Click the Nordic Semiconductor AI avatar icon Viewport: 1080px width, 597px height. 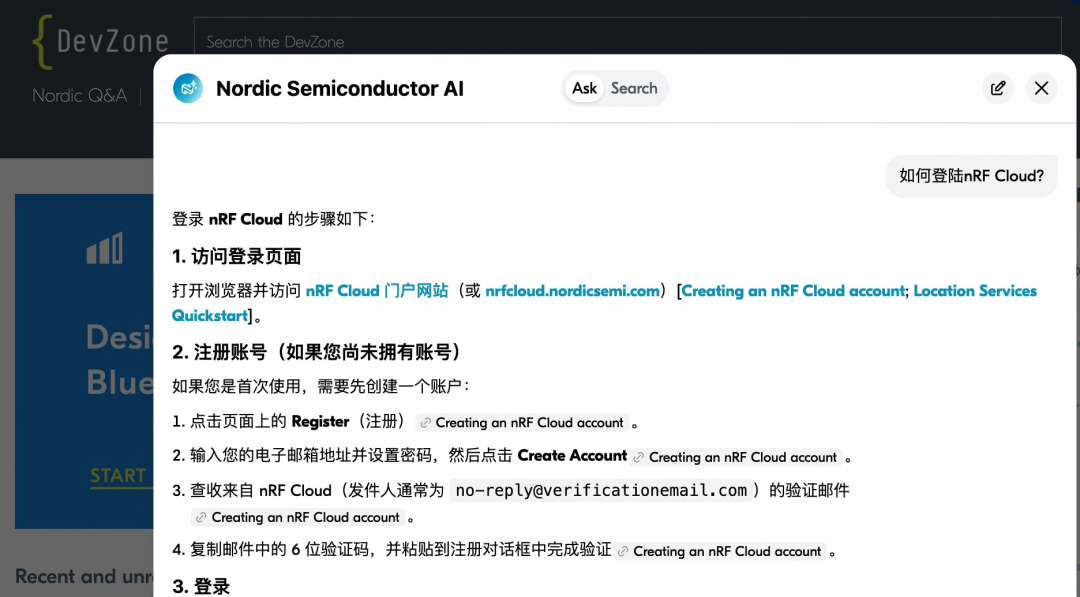tap(187, 88)
